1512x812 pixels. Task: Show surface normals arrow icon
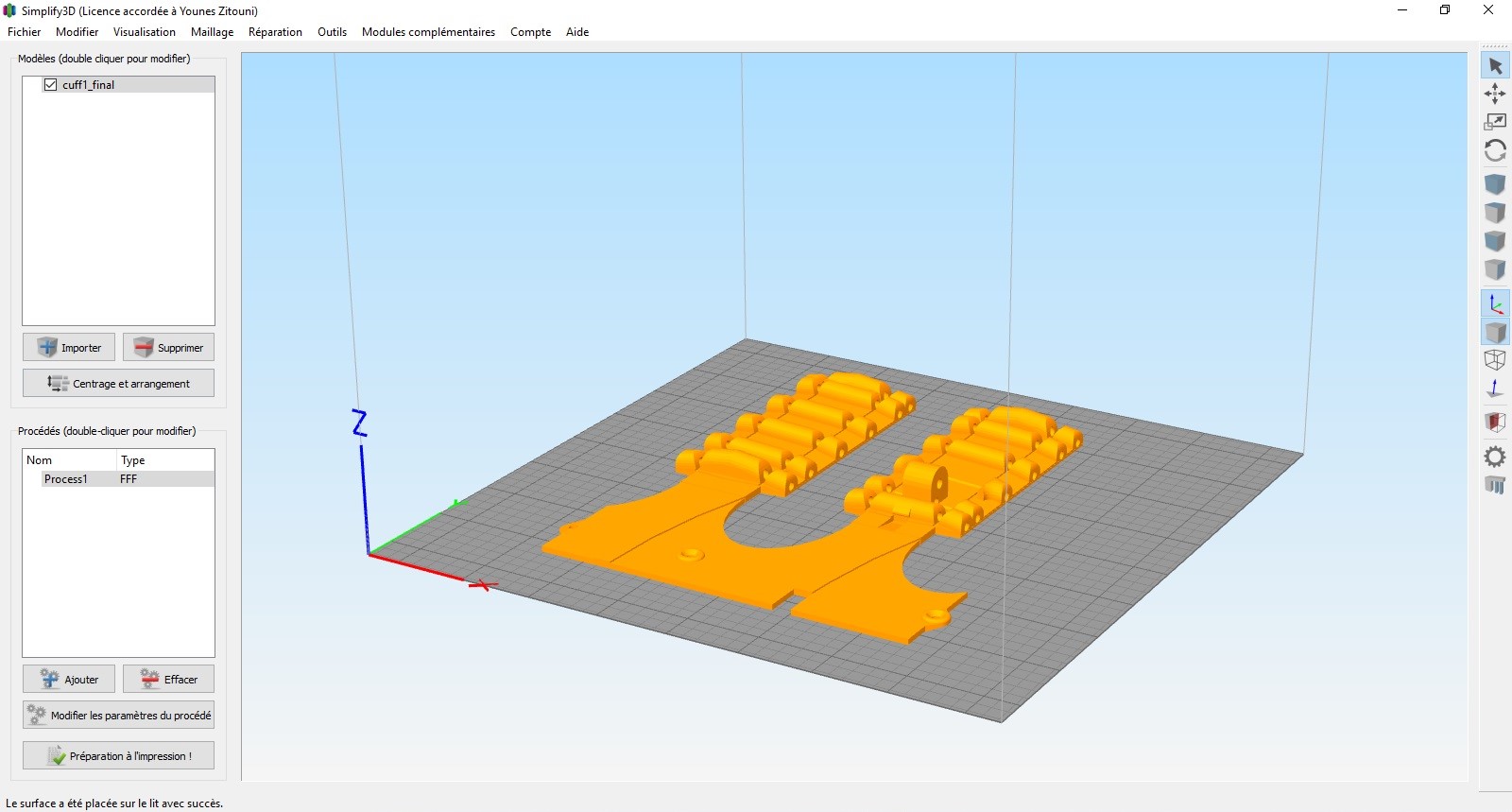click(x=1495, y=389)
